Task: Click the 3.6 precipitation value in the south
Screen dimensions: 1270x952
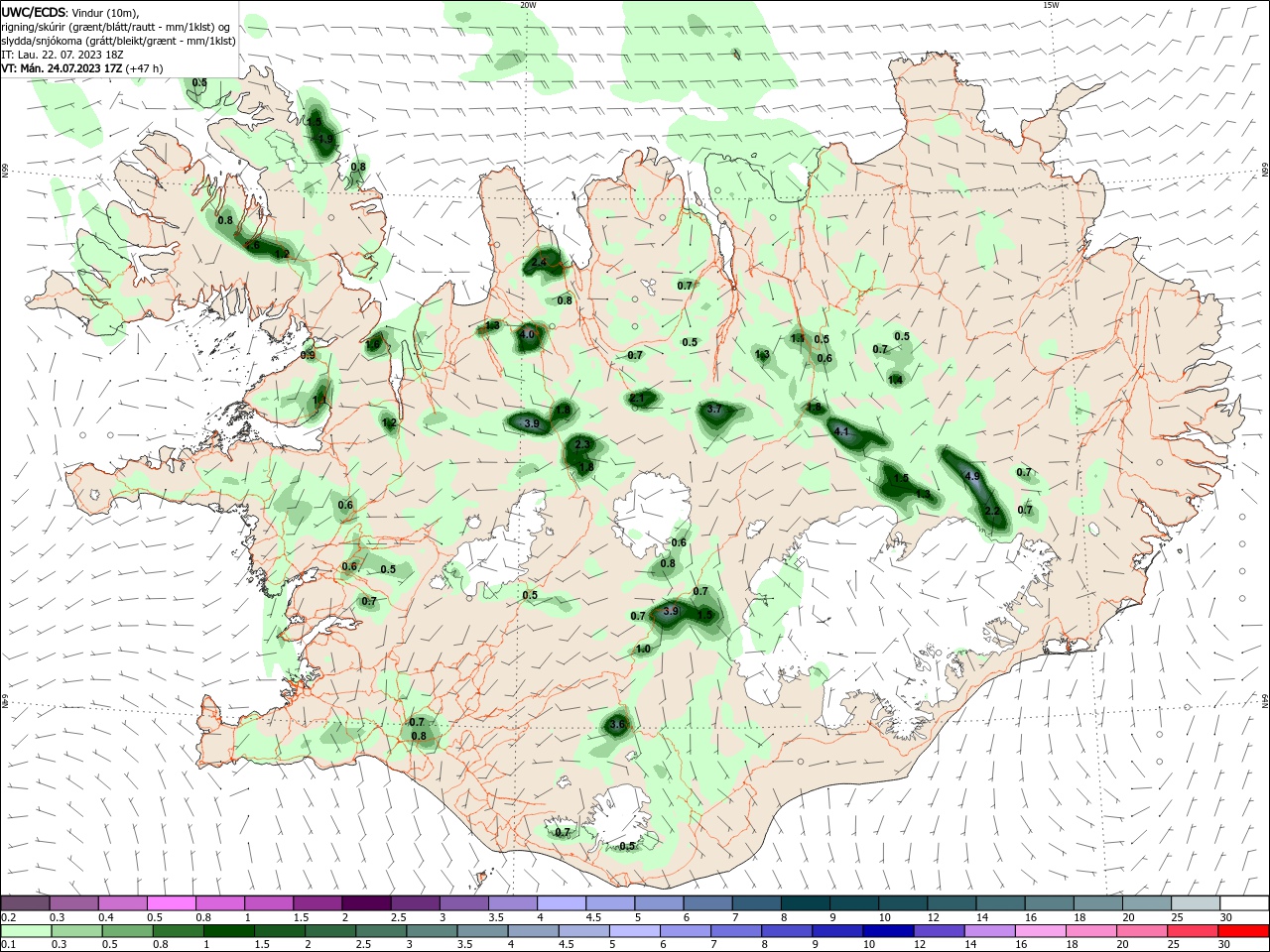Action: (616, 725)
